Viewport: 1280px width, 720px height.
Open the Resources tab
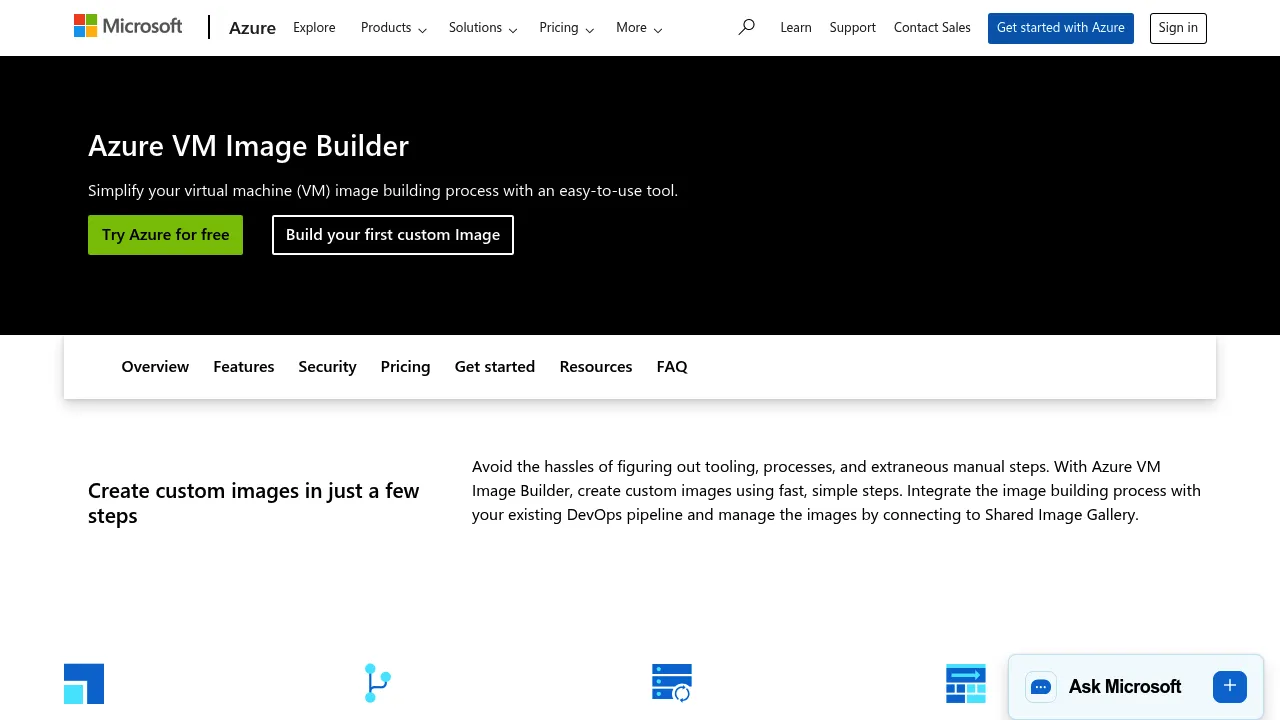point(596,367)
